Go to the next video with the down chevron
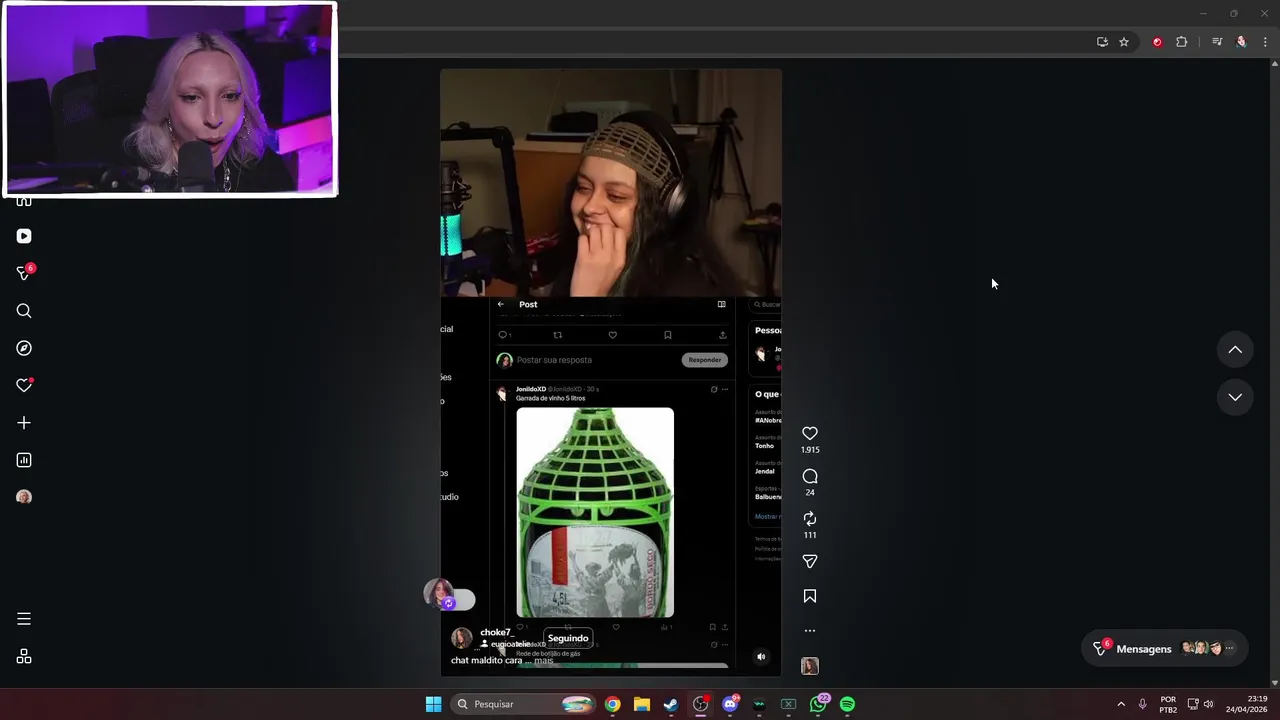The height and width of the screenshot is (720, 1280). [x=1235, y=397]
